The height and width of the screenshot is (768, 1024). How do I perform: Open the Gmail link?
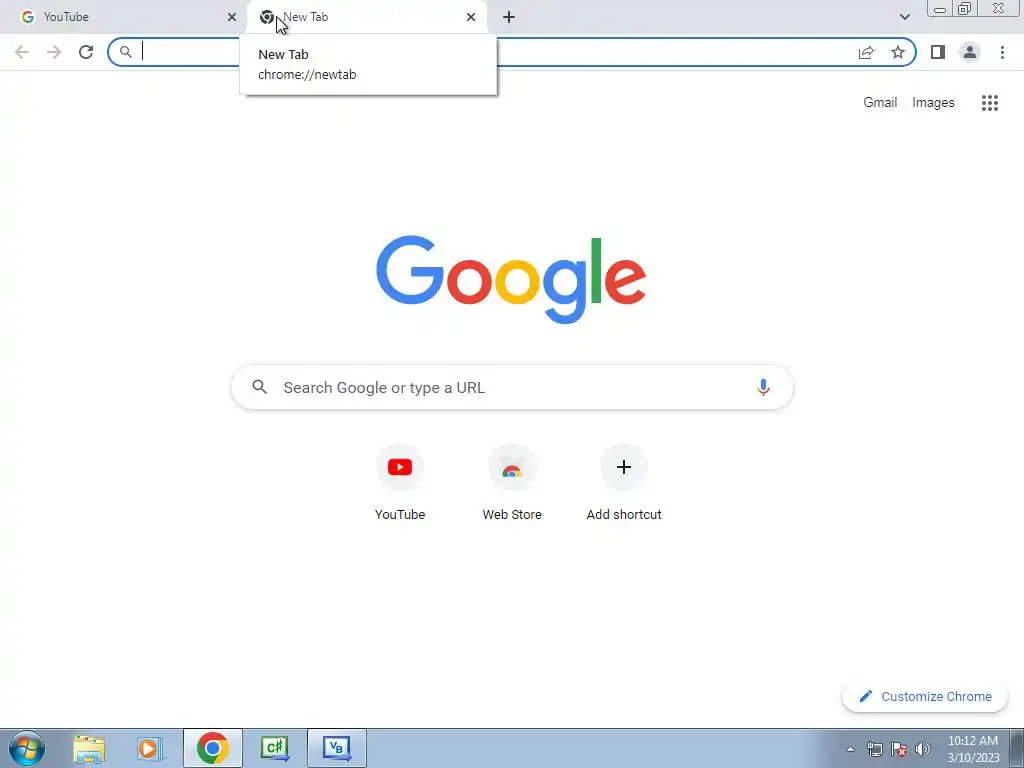click(x=880, y=103)
